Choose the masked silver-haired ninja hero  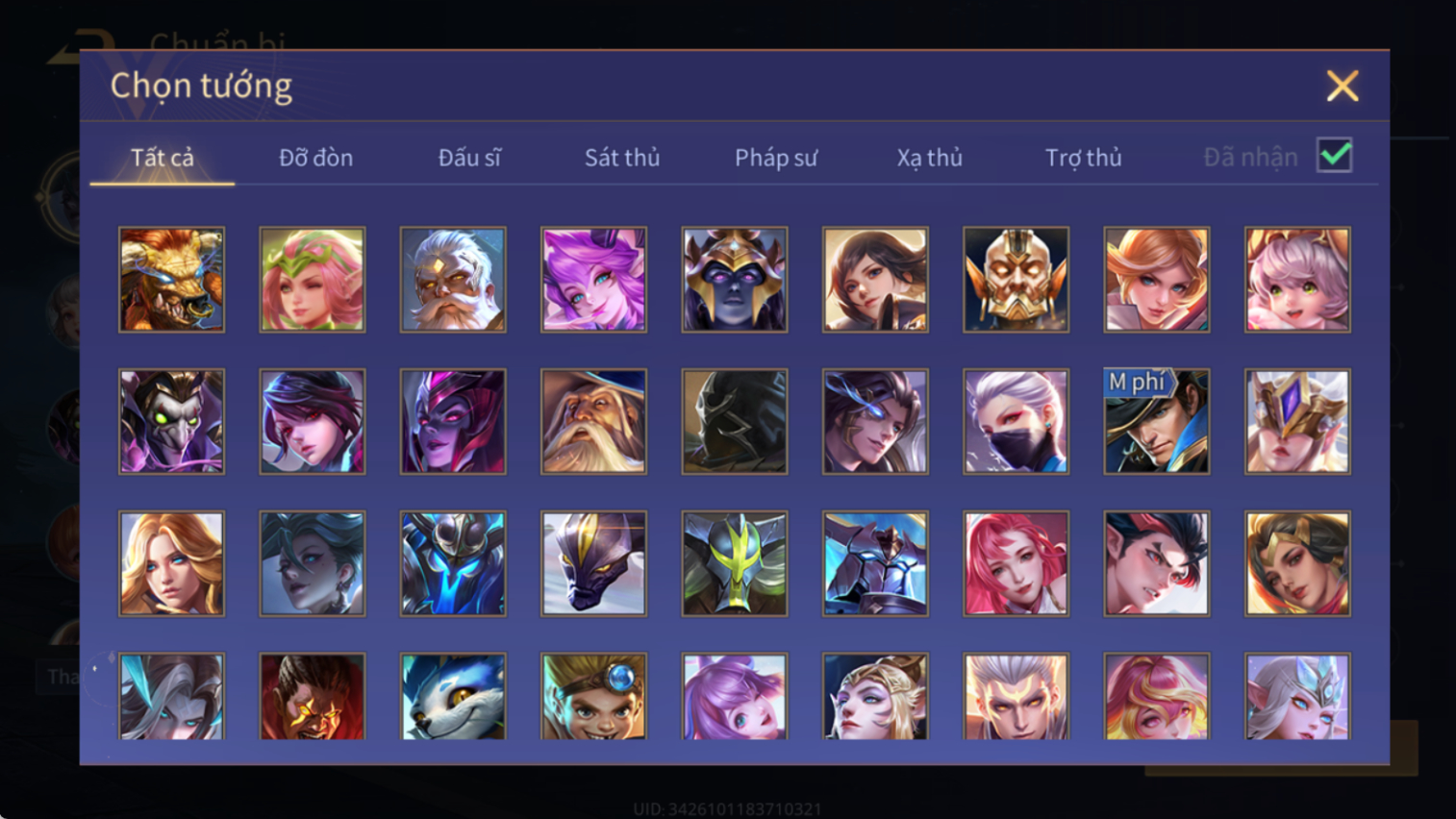pyautogui.click(x=1016, y=422)
